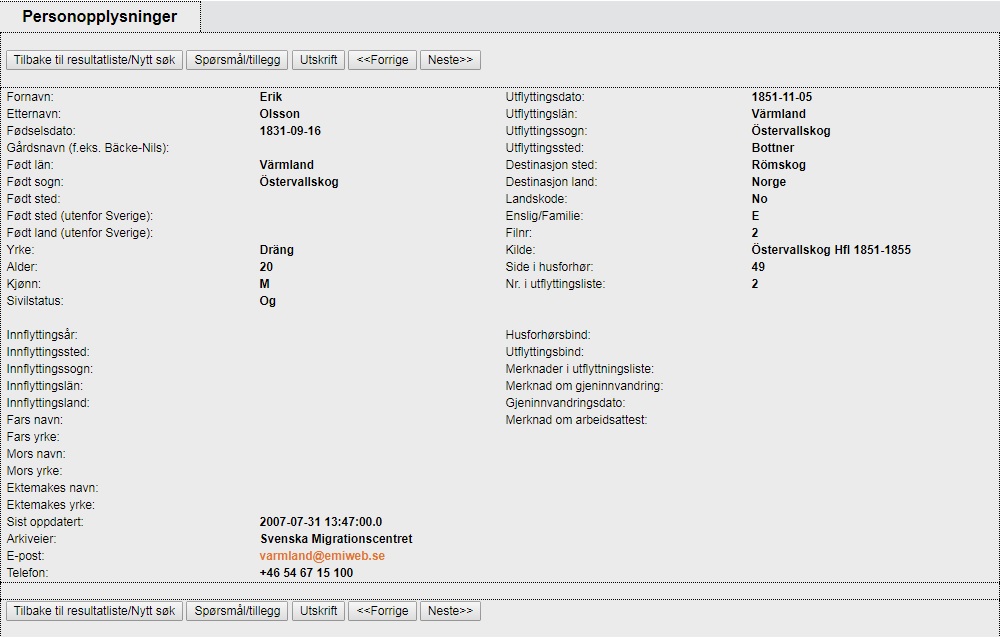The height and width of the screenshot is (638, 1007).
Task: Click the 'Fars navn:' label
Action: pyautogui.click(x=35, y=420)
